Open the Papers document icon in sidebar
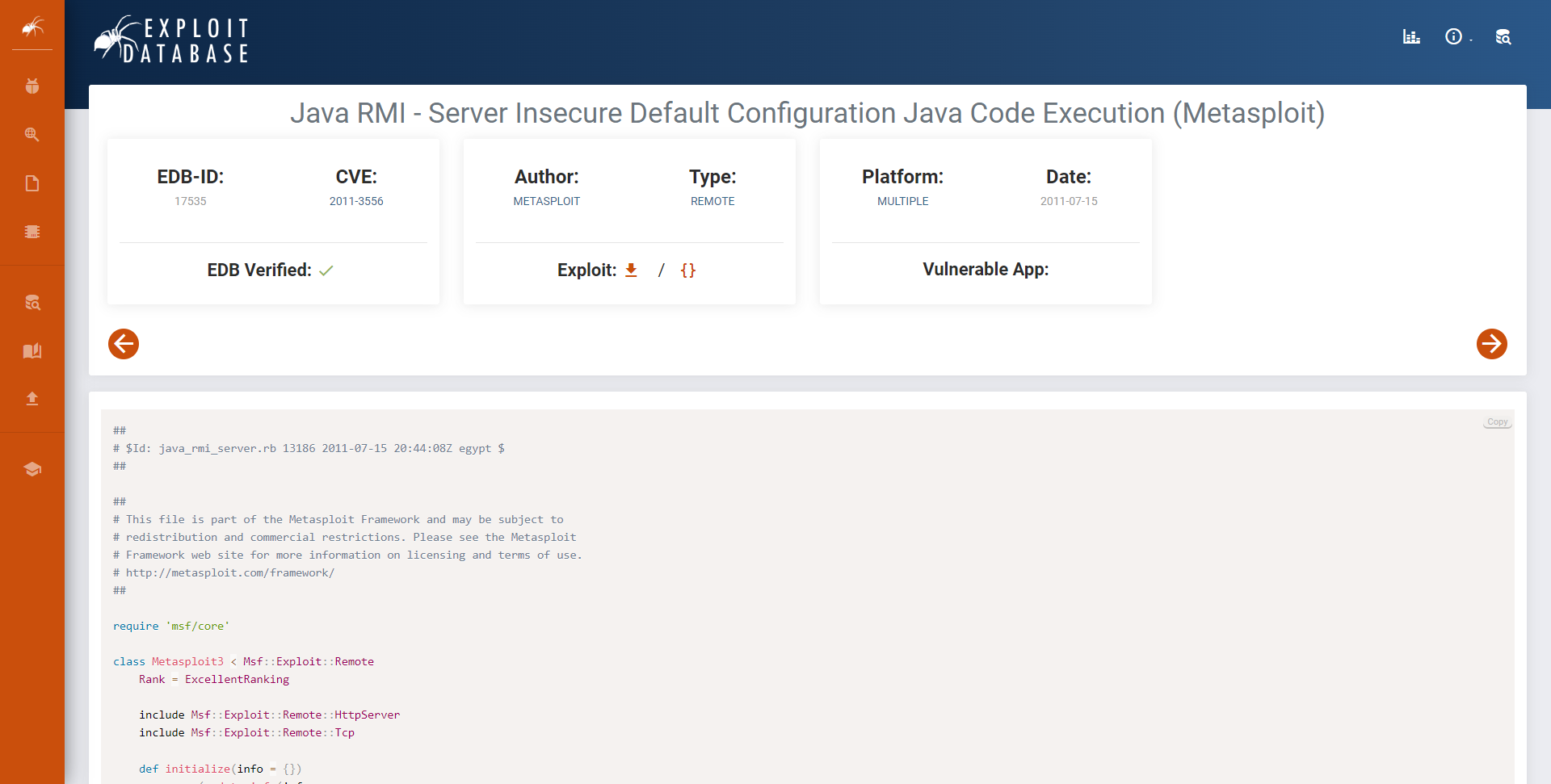Image resolution: width=1551 pixels, height=784 pixels. tap(32, 183)
